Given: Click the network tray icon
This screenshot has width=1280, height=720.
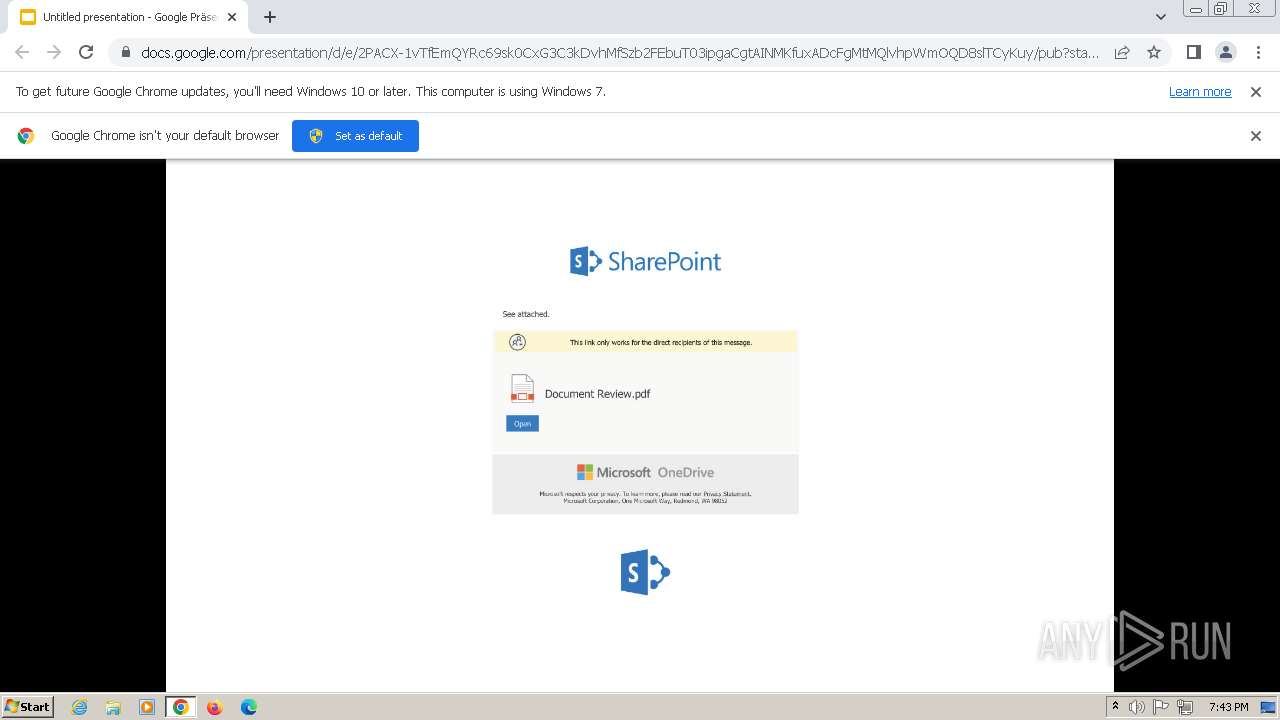Looking at the screenshot, I should pos(1186,707).
